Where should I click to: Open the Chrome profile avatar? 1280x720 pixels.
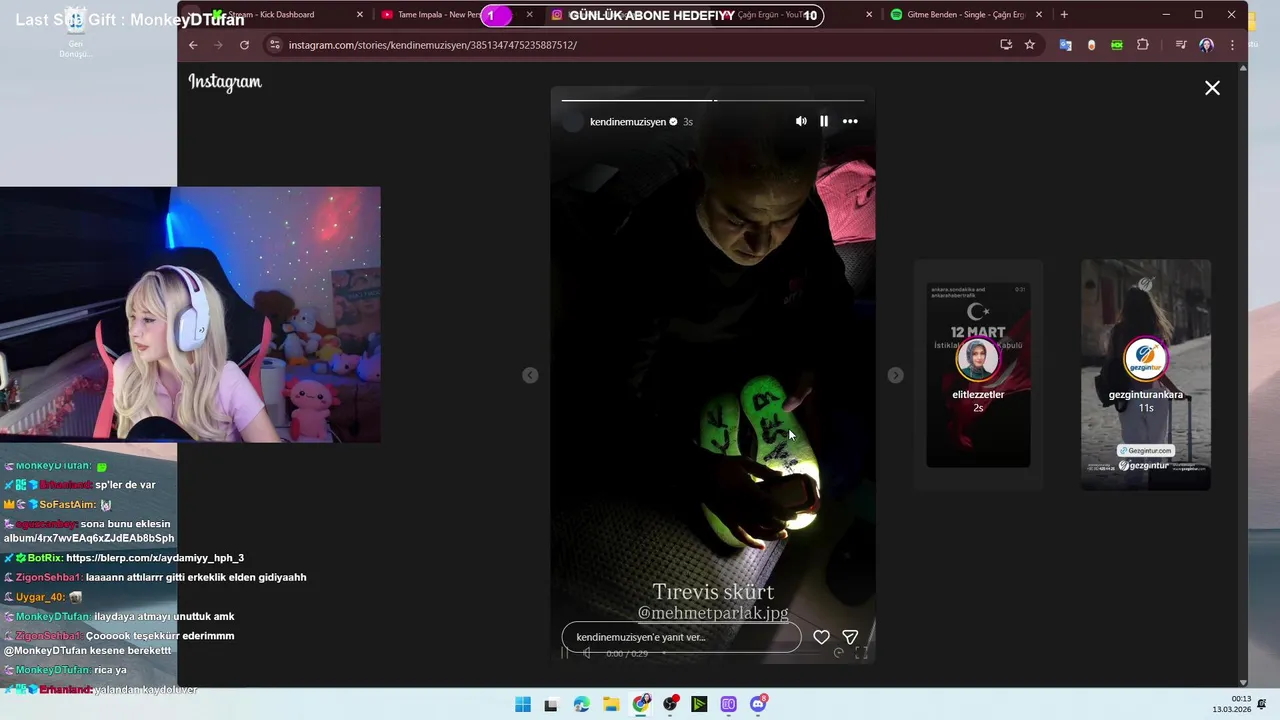click(x=1206, y=45)
